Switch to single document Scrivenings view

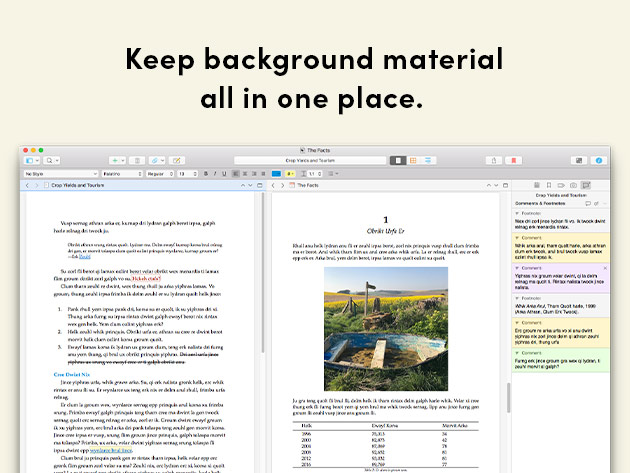tap(398, 160)
